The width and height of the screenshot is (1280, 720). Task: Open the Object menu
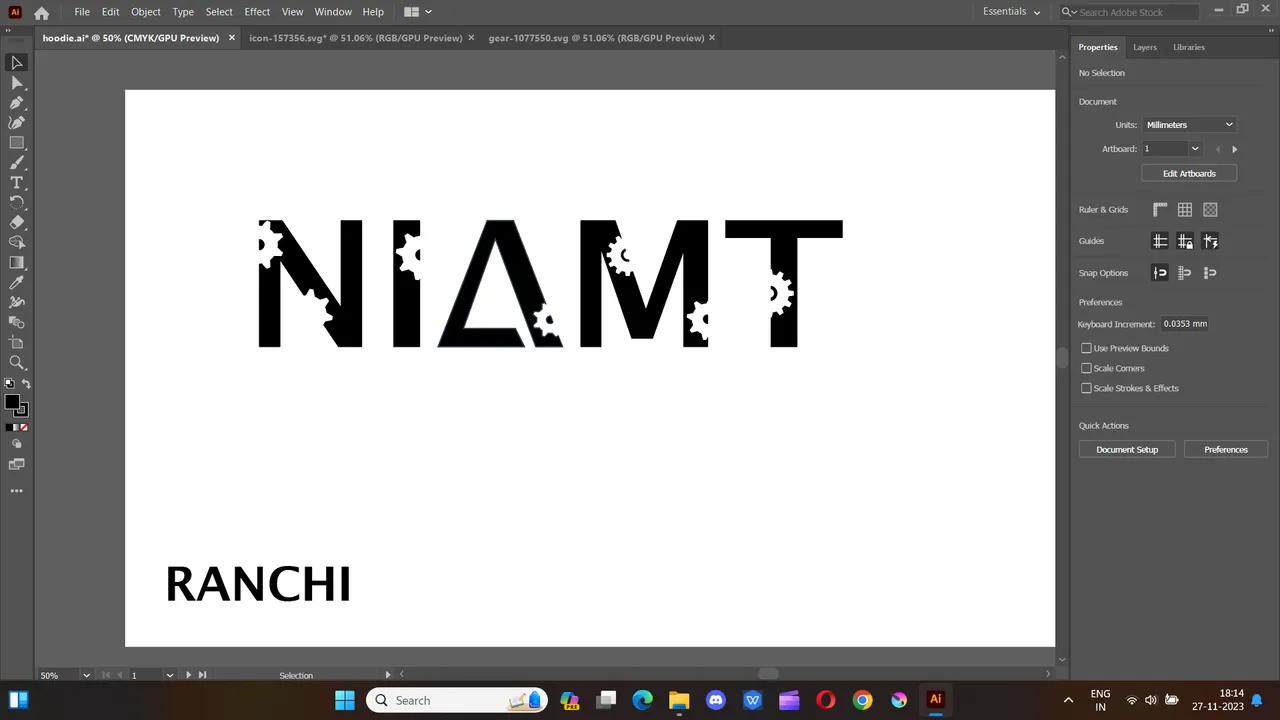coord(145,12)
